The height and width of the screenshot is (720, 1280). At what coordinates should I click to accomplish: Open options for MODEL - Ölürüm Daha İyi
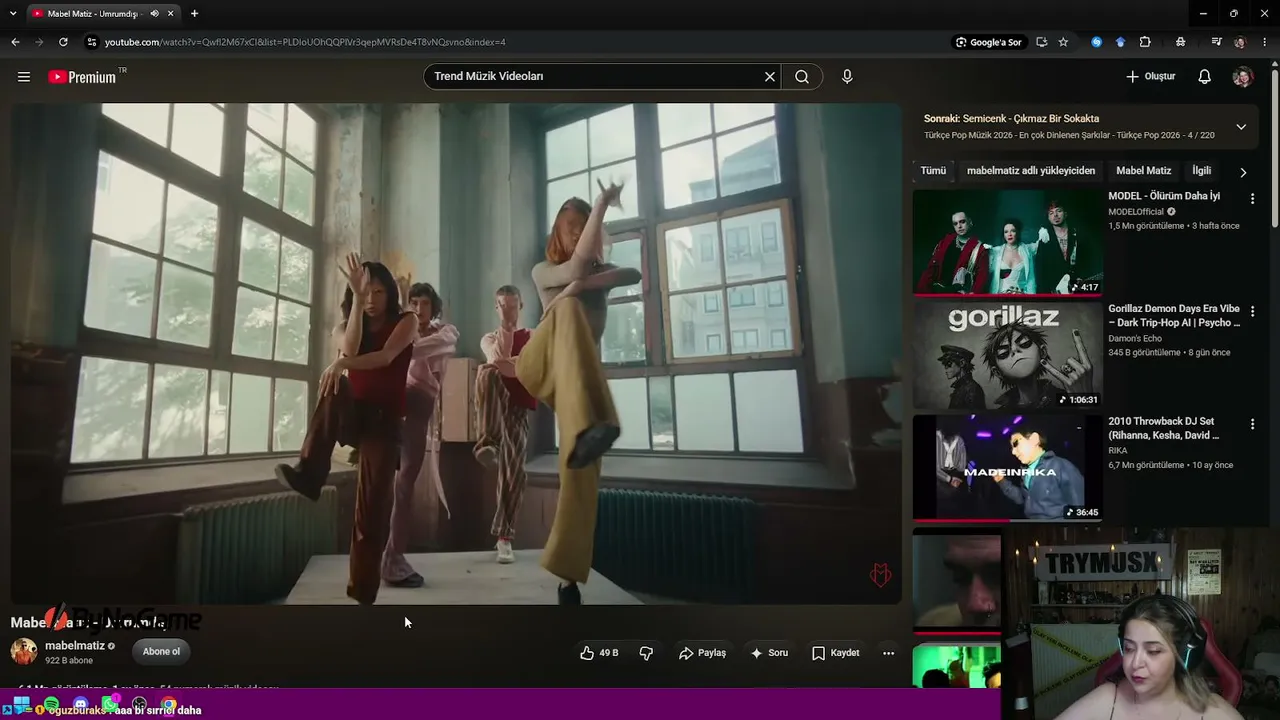[x=1252, y=199]
